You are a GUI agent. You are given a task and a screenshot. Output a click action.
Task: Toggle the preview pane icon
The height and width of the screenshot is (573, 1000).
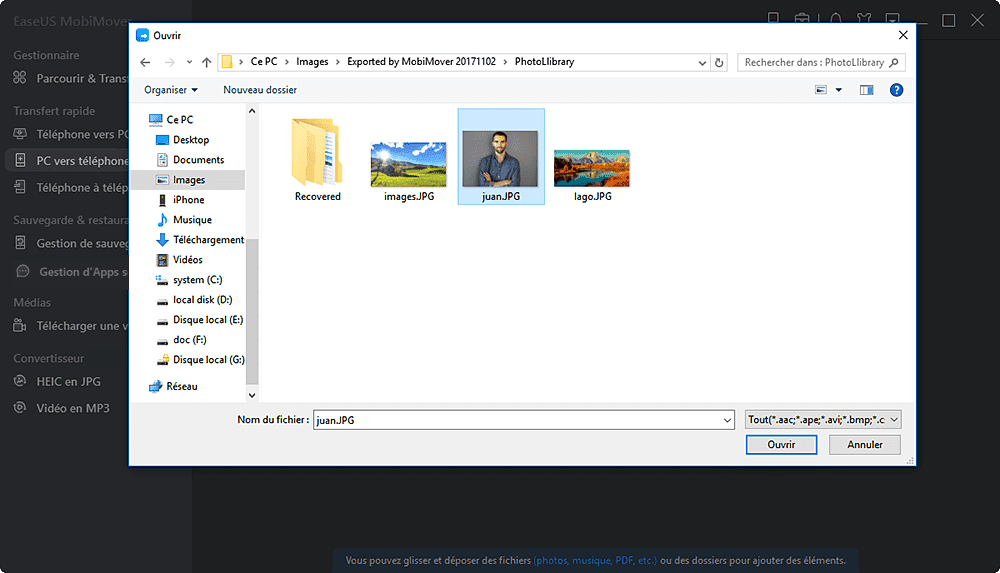tap(866, 90)
